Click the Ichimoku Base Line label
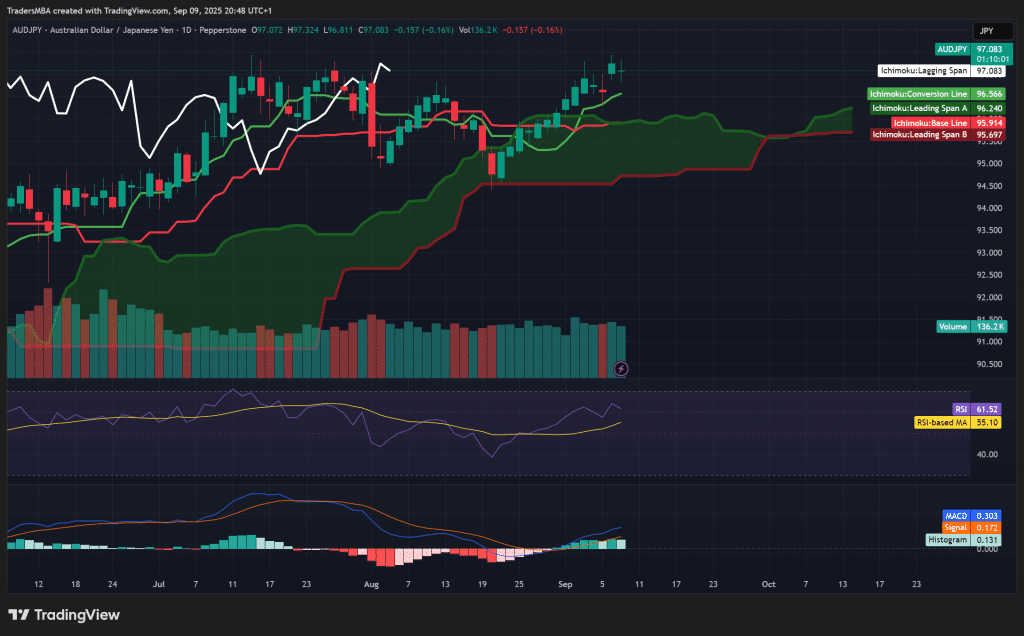The image size is (1024, 636). pos(930,122)
